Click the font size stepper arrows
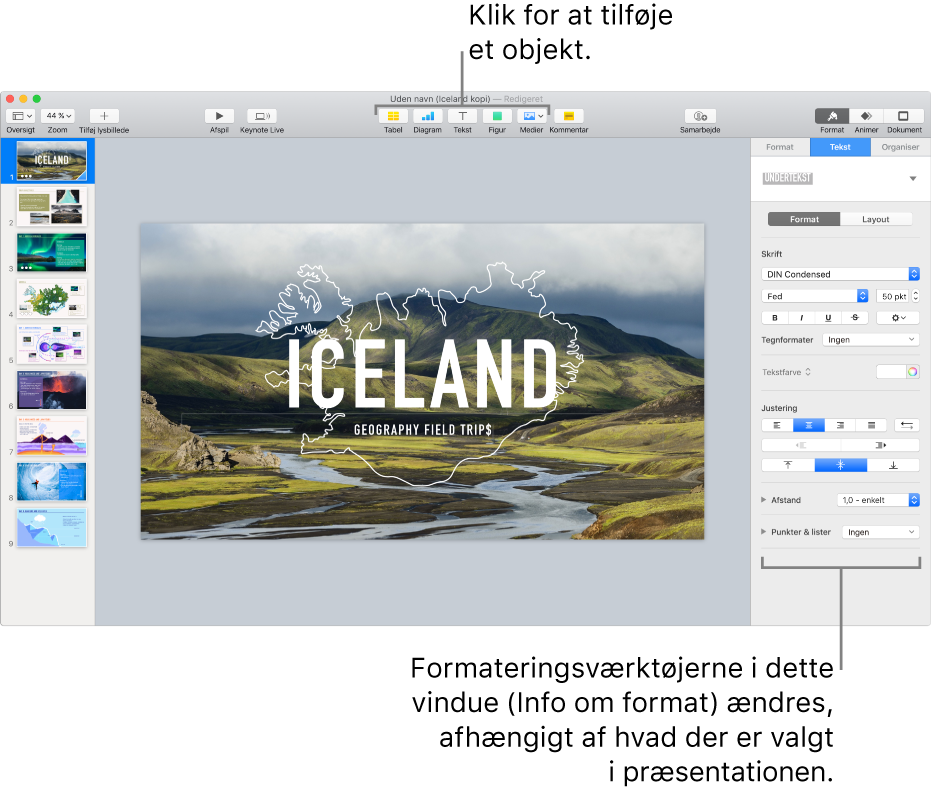 916,296
